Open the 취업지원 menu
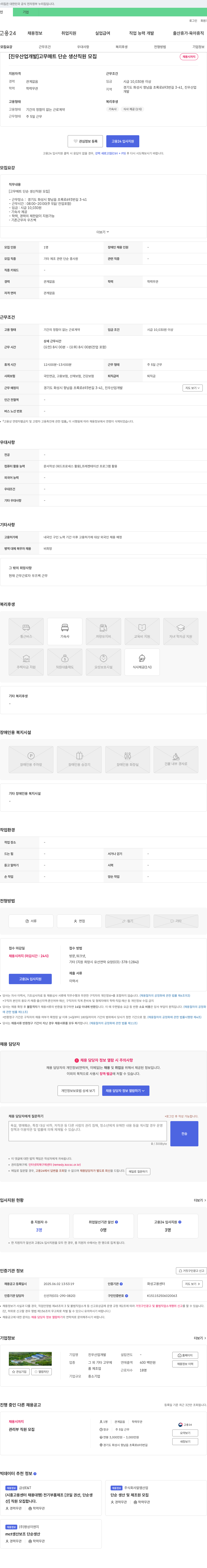 [69, 33]
